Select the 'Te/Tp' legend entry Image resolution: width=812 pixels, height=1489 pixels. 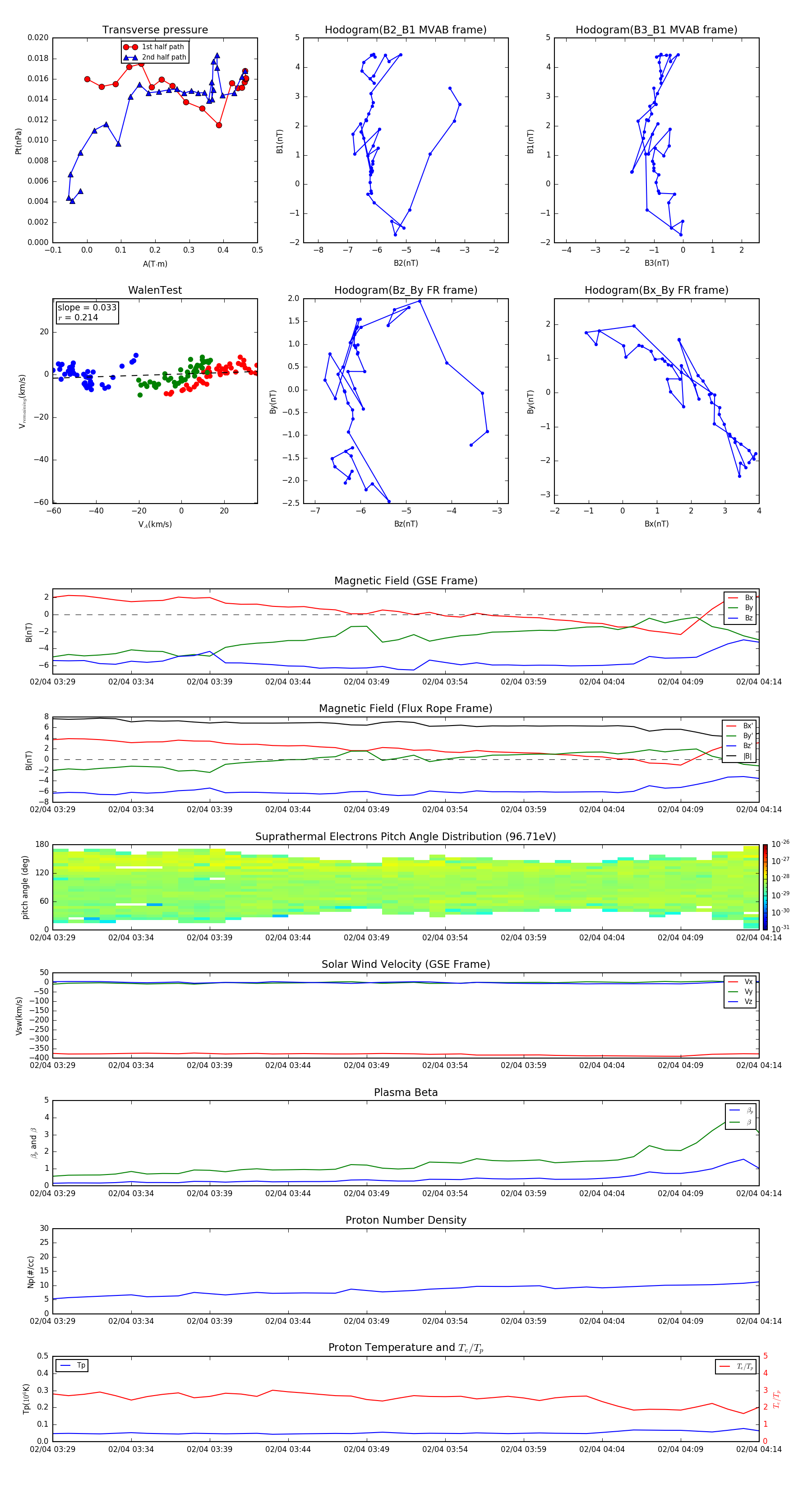[x=736, y=1366]
